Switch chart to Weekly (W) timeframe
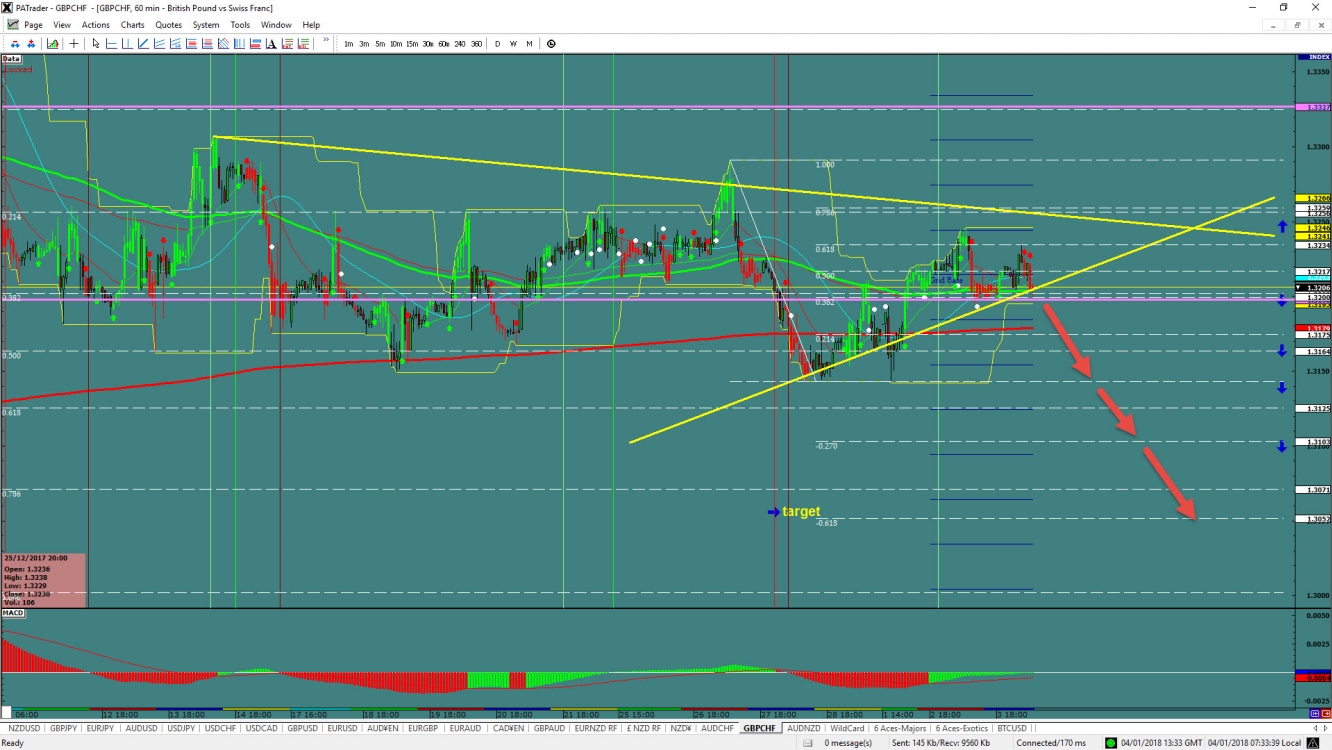 tap(513, 43)
